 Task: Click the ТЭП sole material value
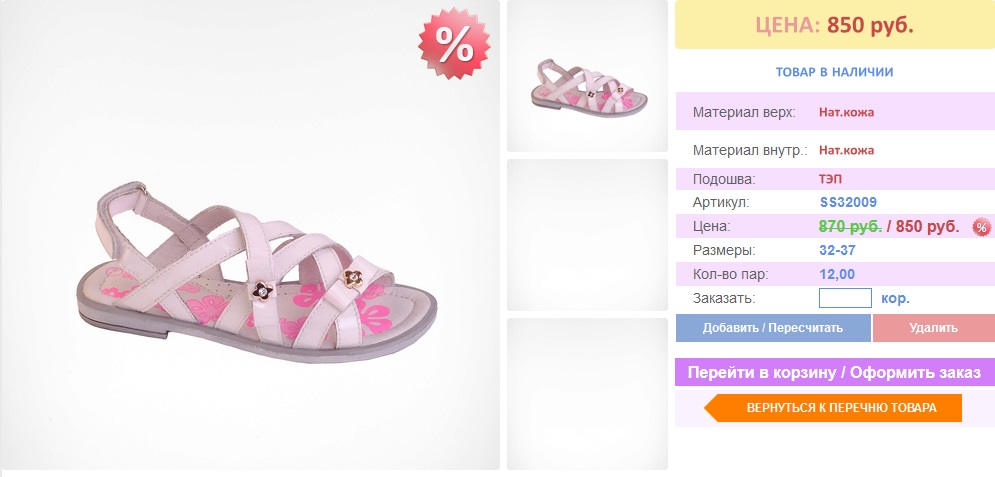pos(830,179)
